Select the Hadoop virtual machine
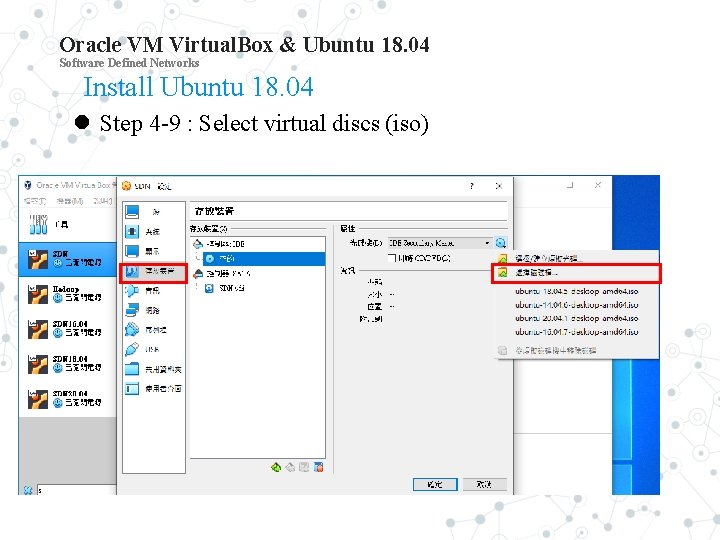This screenshot has width=720, height=540. click(x=67, y=294)
